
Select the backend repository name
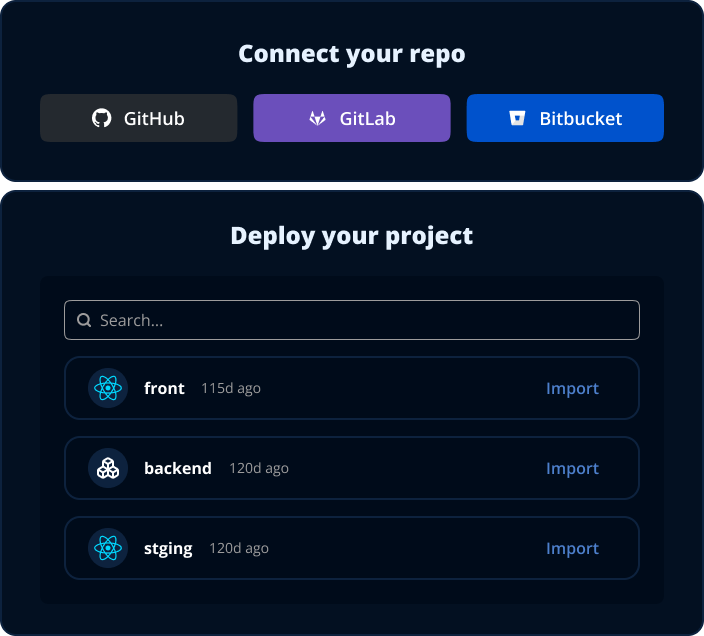178,468
